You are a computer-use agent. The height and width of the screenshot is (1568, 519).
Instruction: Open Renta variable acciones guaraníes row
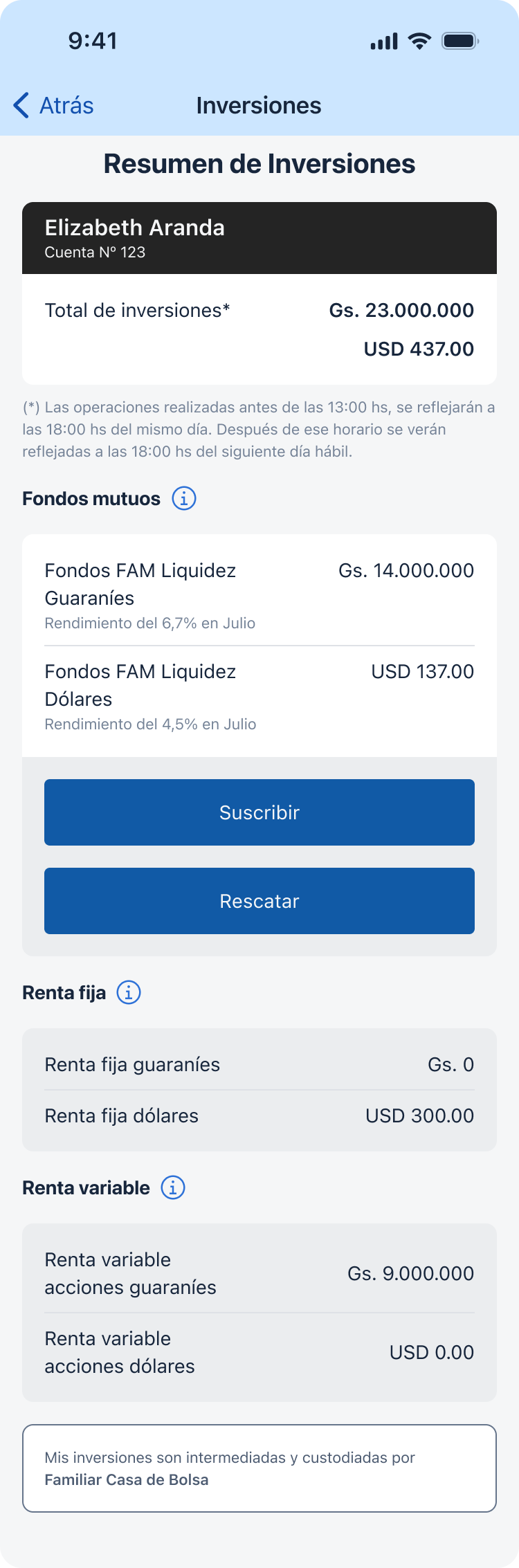tap(259, 1273)
